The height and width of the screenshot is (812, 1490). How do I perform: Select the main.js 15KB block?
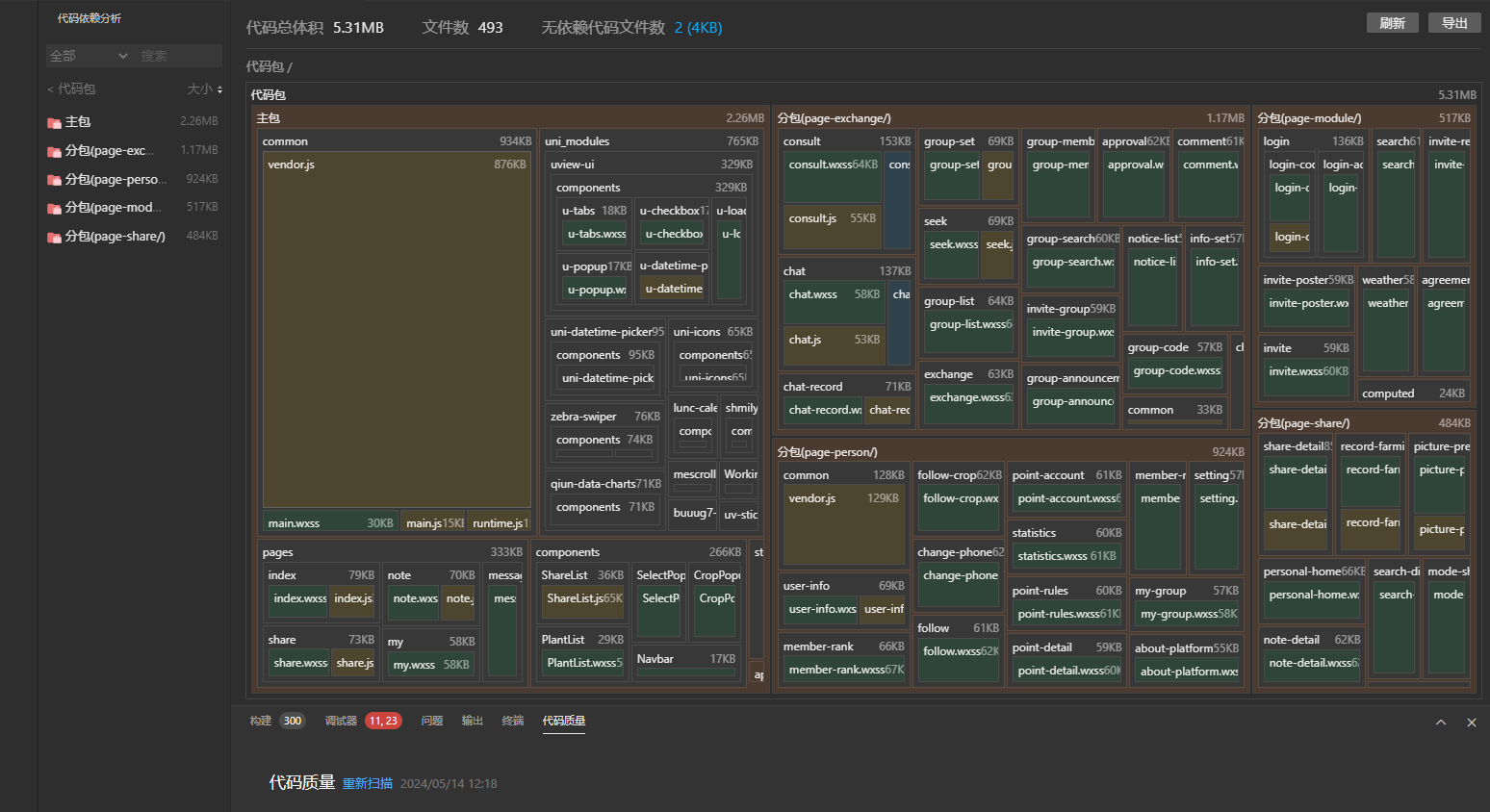tap(434, 522)
